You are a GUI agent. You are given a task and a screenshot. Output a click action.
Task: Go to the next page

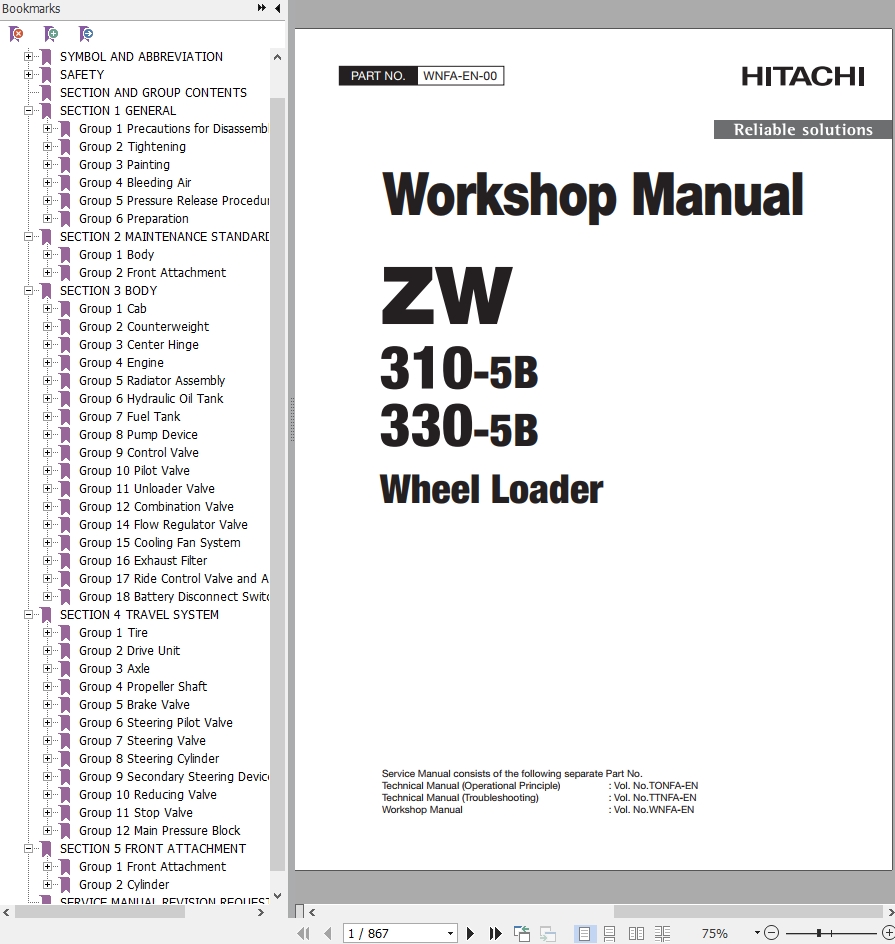[471, 933]
